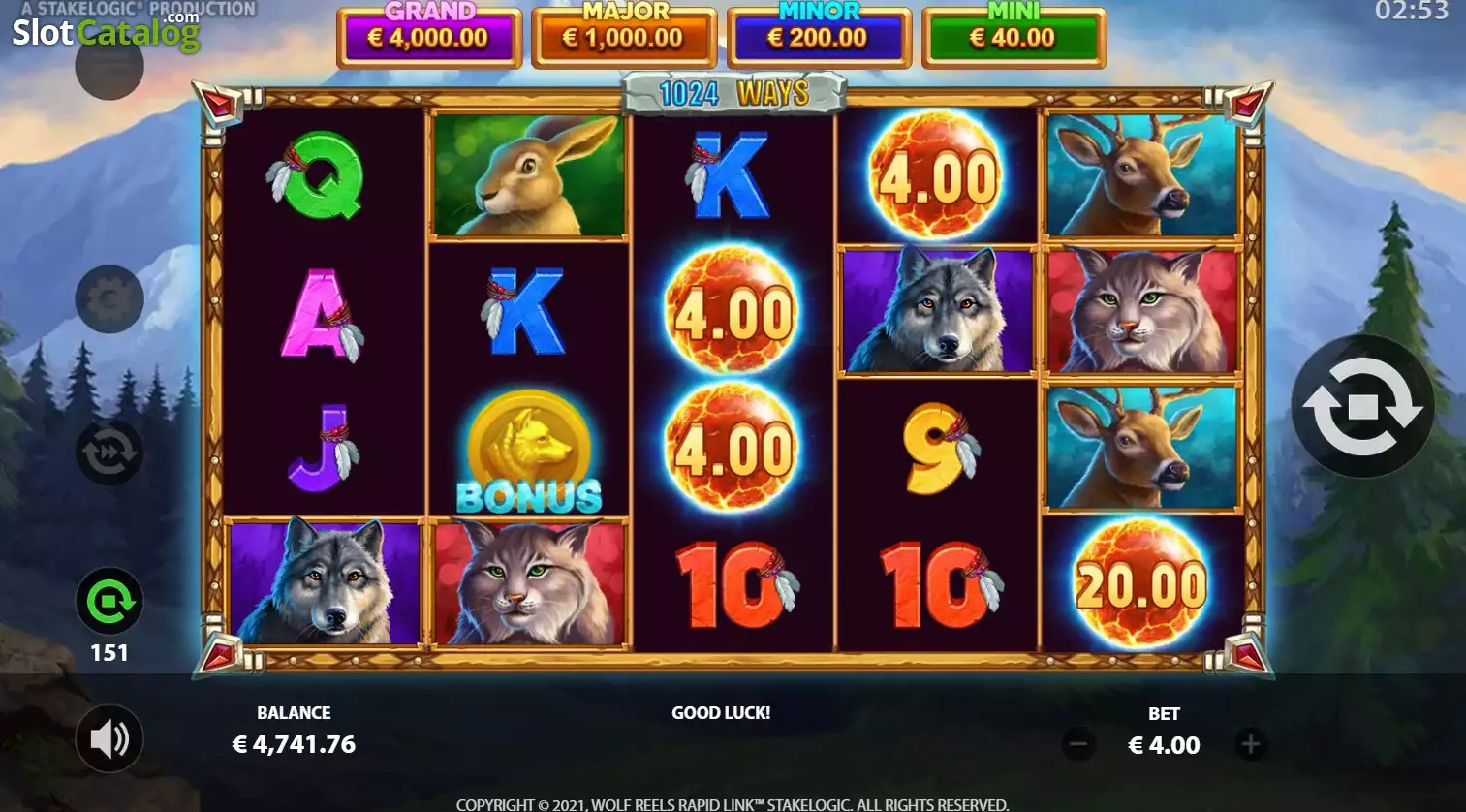Increase bet with the plus button
Screen dimensions: 1466x812
point(1251,744)
